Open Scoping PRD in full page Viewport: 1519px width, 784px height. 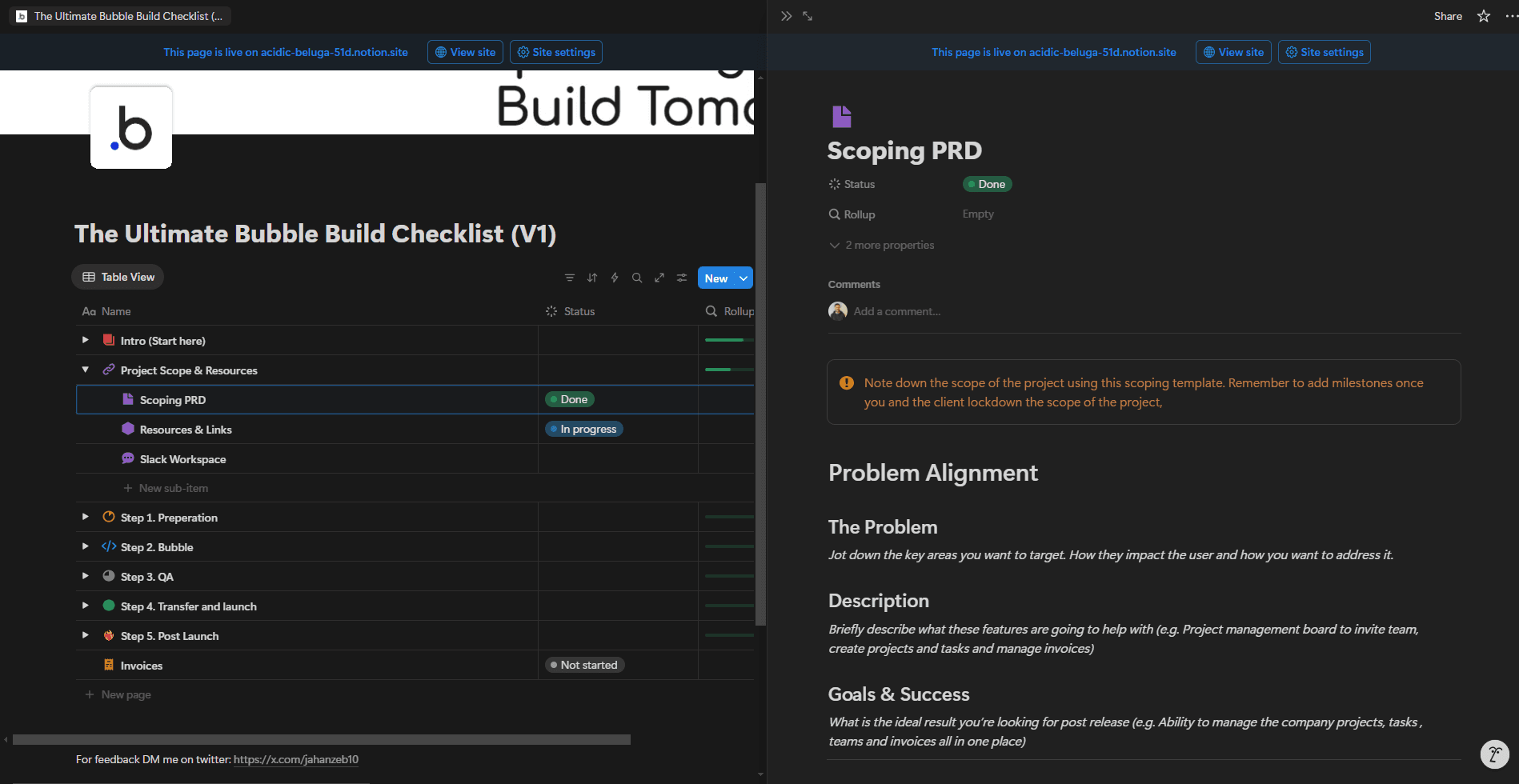tap(808, 16)
